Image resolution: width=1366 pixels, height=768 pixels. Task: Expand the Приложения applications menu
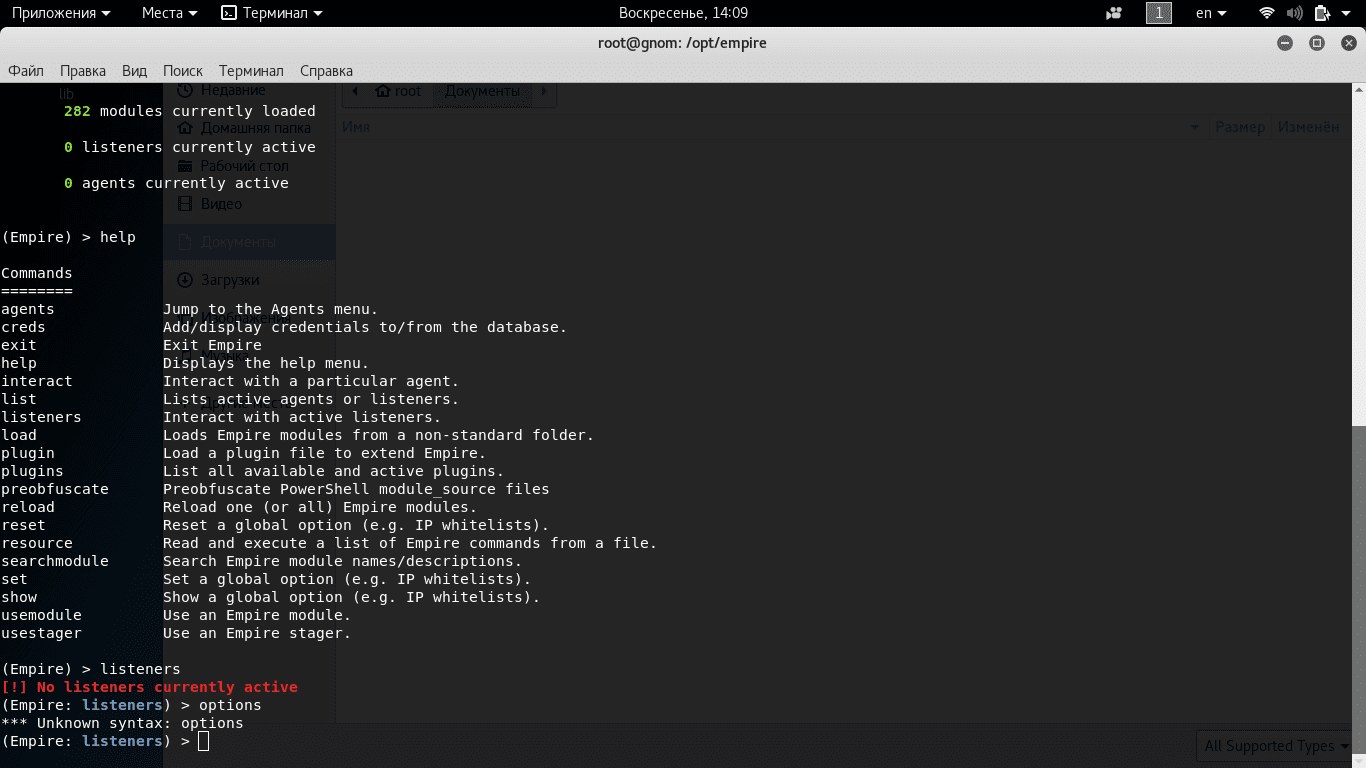tap(60, 13)
